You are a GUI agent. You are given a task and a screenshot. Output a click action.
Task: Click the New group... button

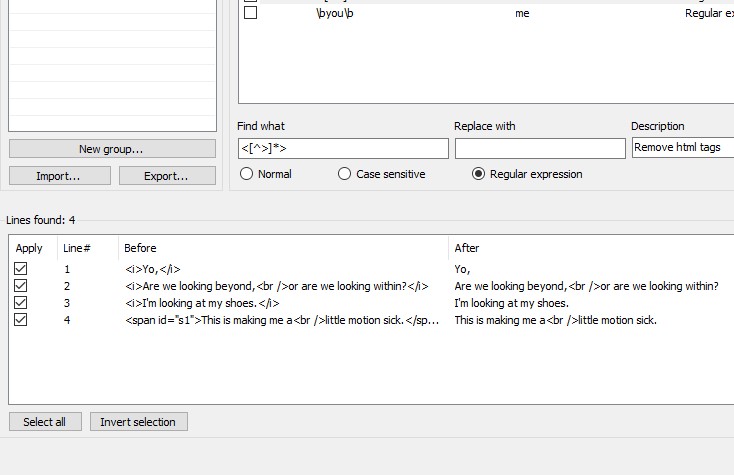(112, 149)
